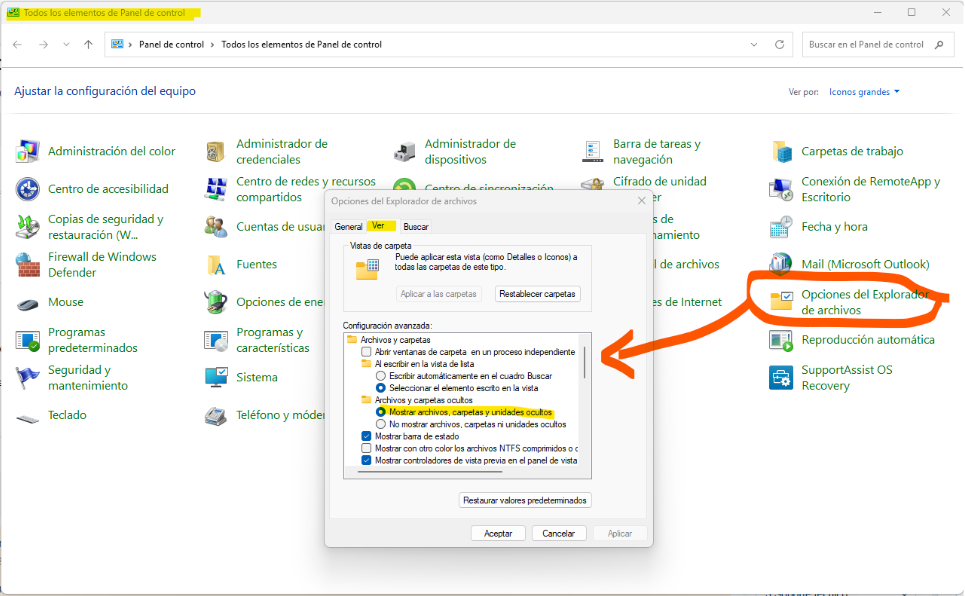Check Abrir ventanas de carpeta en proceso independiente
This screenshot has height=596, width=965.
[366, 352]
